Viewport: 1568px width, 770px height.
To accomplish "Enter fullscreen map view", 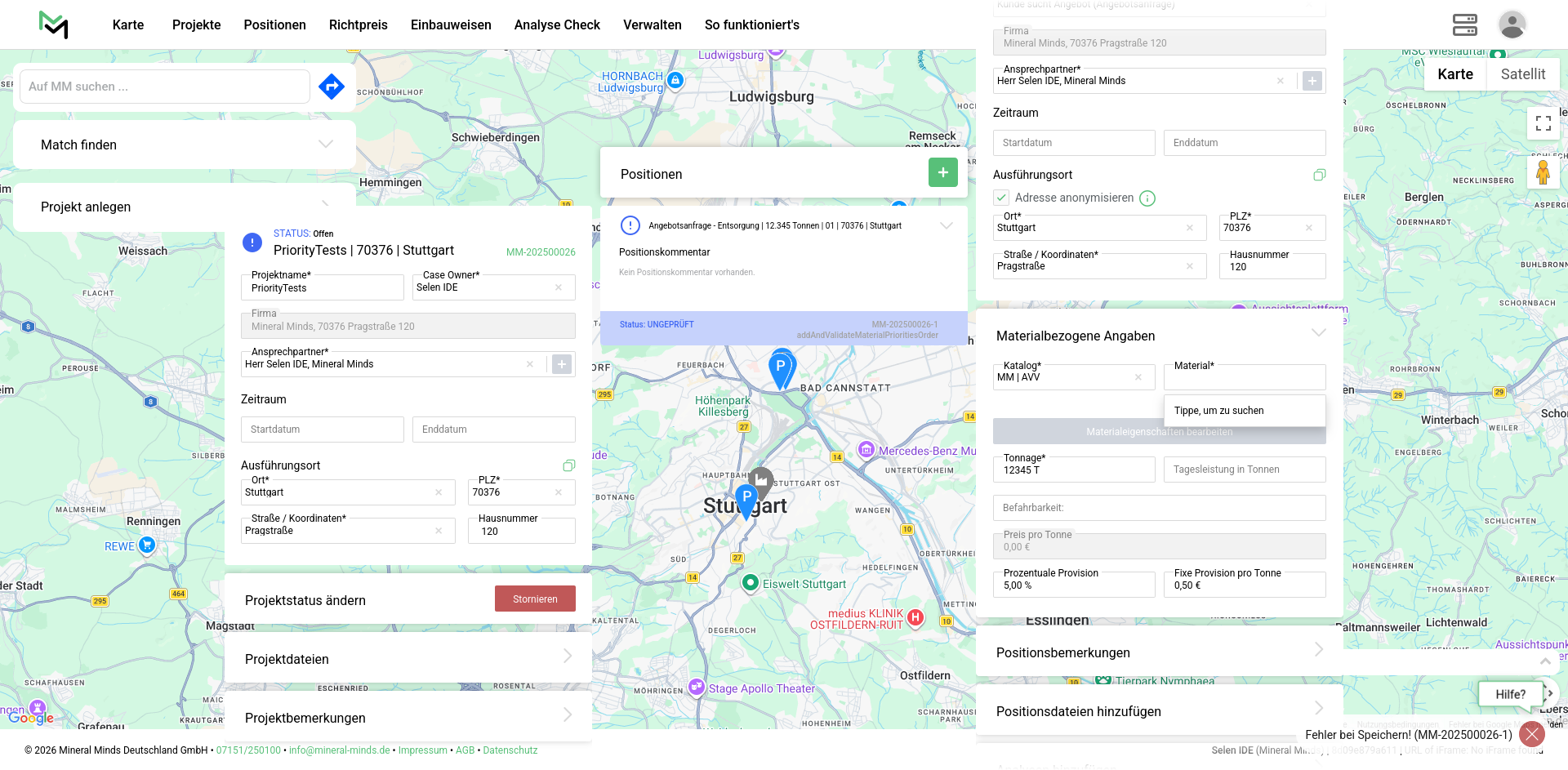I will tap(1543, 123).
